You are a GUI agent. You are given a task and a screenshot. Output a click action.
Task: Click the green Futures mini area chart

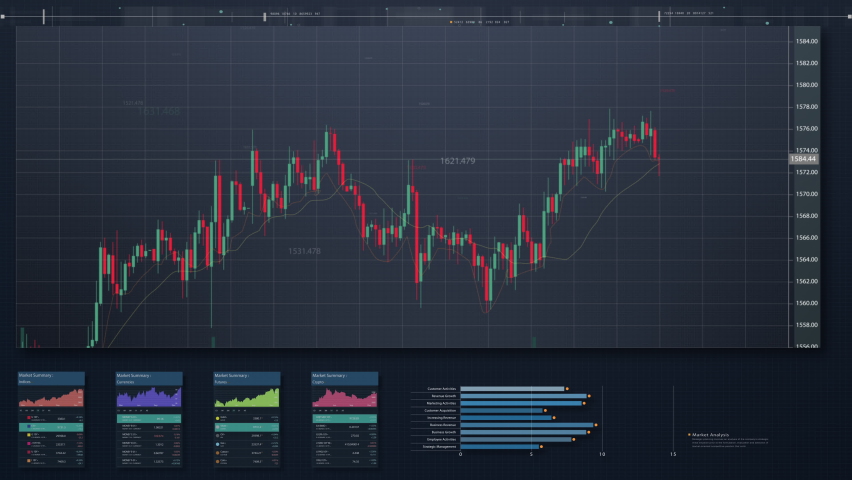pos(247,398)
